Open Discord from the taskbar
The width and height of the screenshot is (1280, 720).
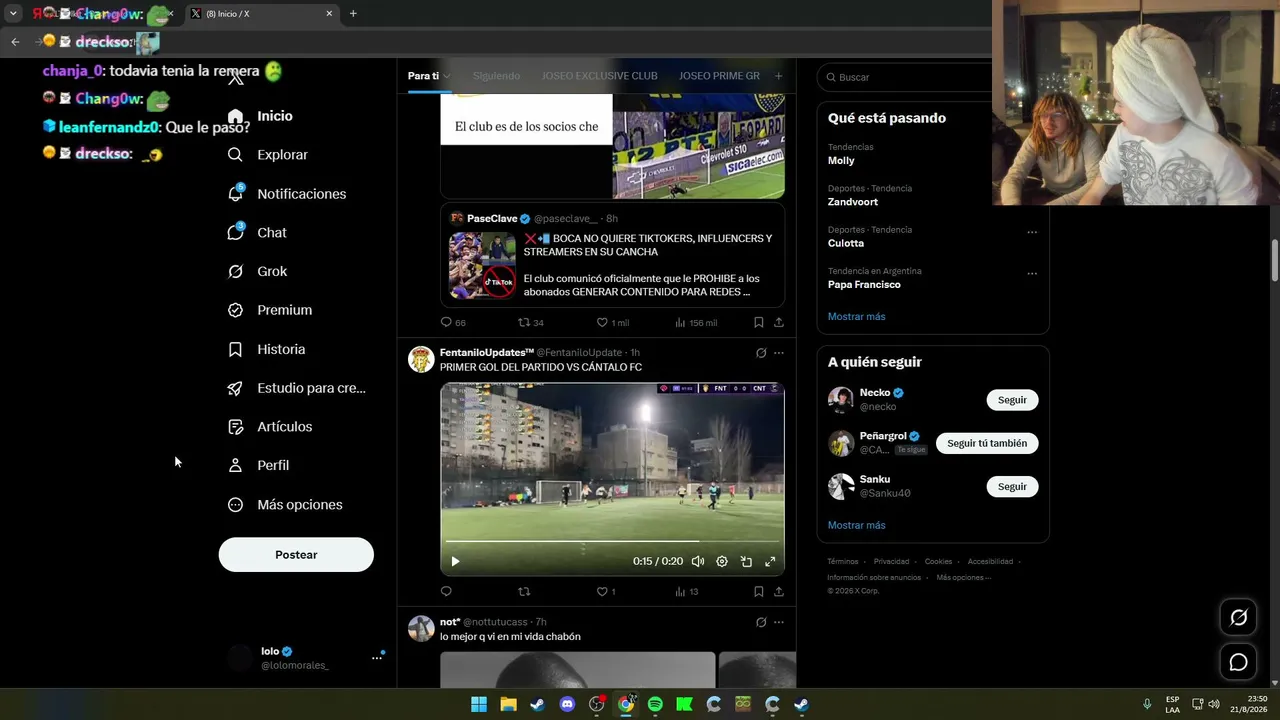pyautogui.click(x=567, y=704)
